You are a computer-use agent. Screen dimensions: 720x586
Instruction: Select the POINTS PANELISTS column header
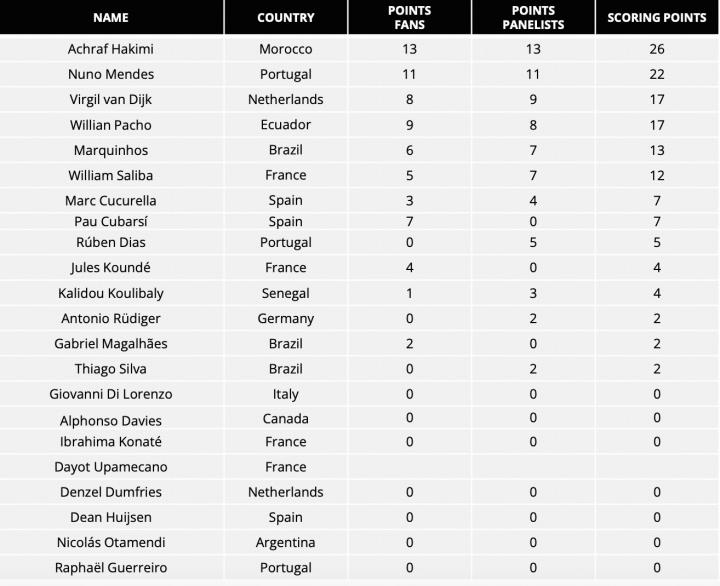coord(533,17)
